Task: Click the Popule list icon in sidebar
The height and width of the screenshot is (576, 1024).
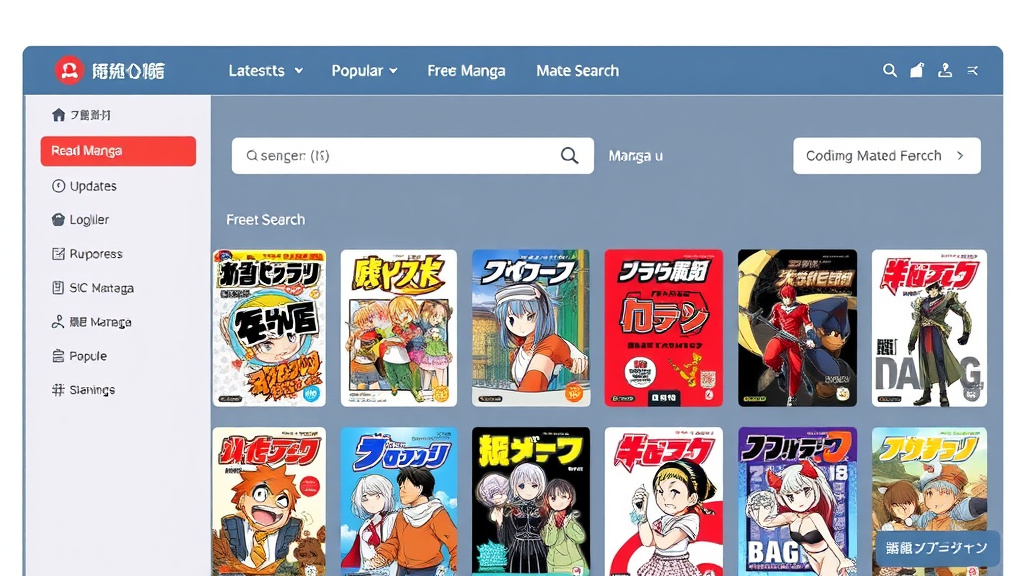Action: pyautogui.click(x=56, y=355)
